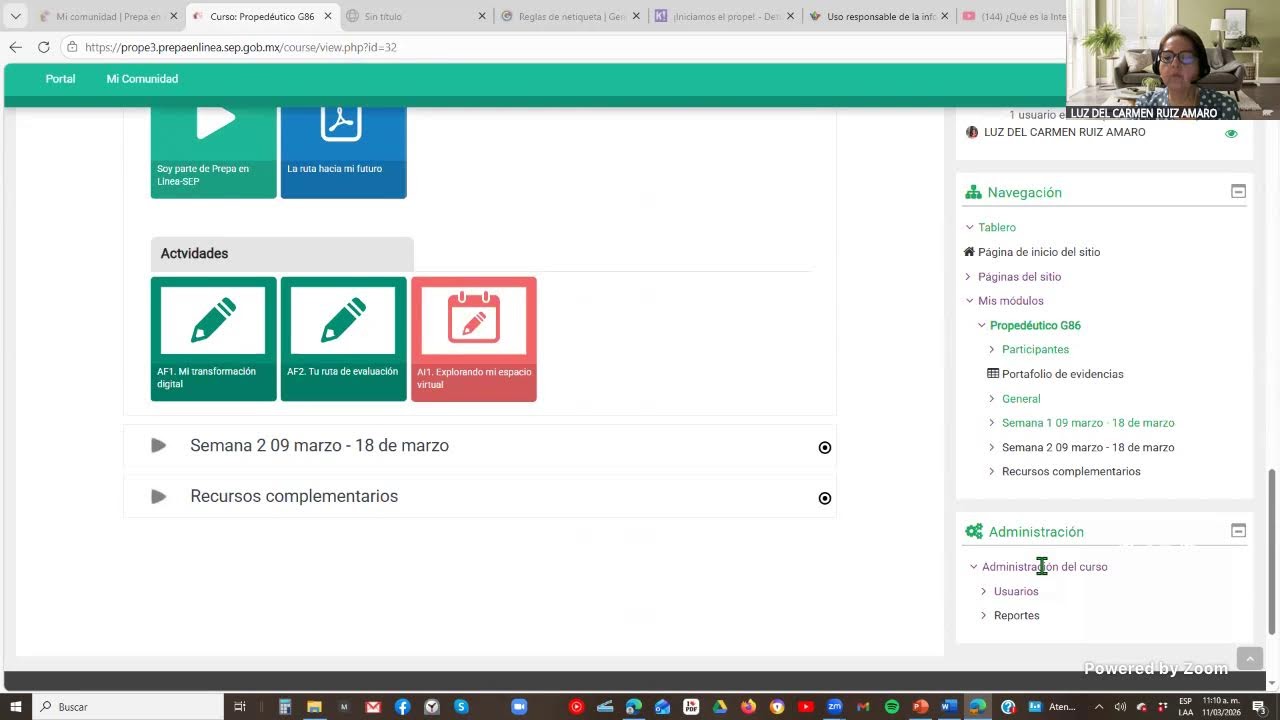Viewport: 1280px width, 720px height.
Task: Click the page vertical scrollbar thumb
Action: [x=1272, y=551]
